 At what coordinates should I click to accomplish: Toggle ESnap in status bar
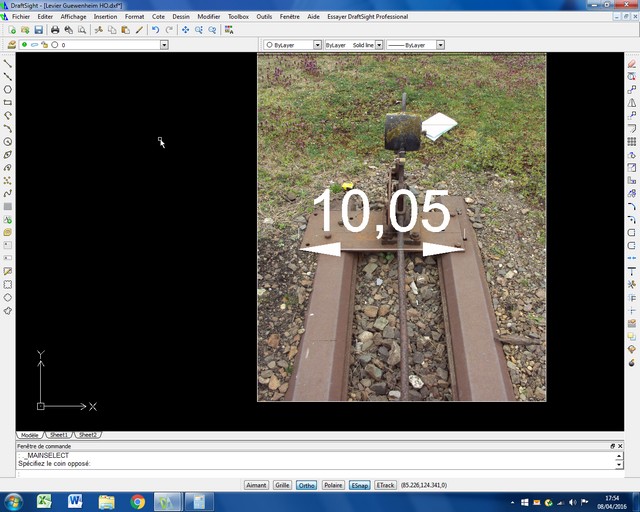pos(359,485)
